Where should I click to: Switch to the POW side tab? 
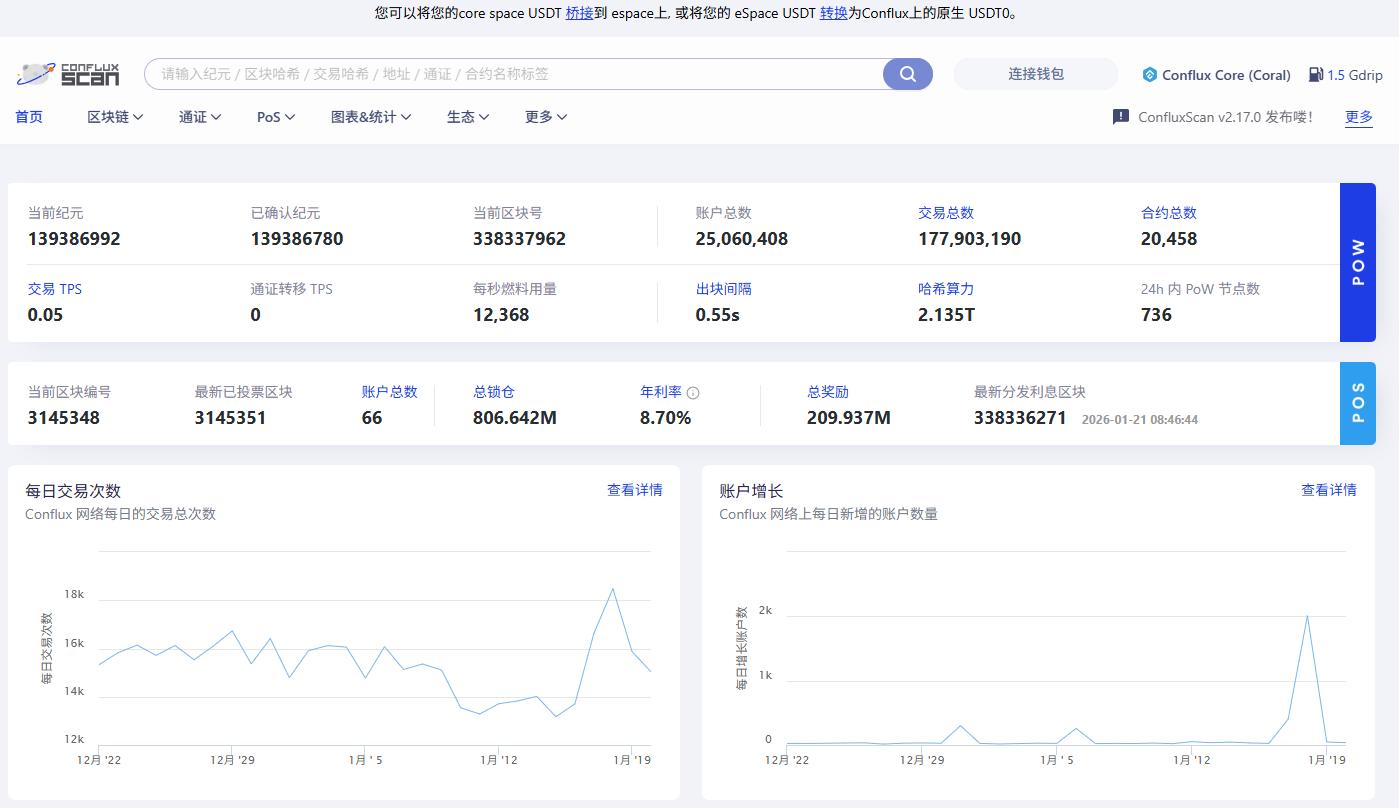[x=1357, y=262]
